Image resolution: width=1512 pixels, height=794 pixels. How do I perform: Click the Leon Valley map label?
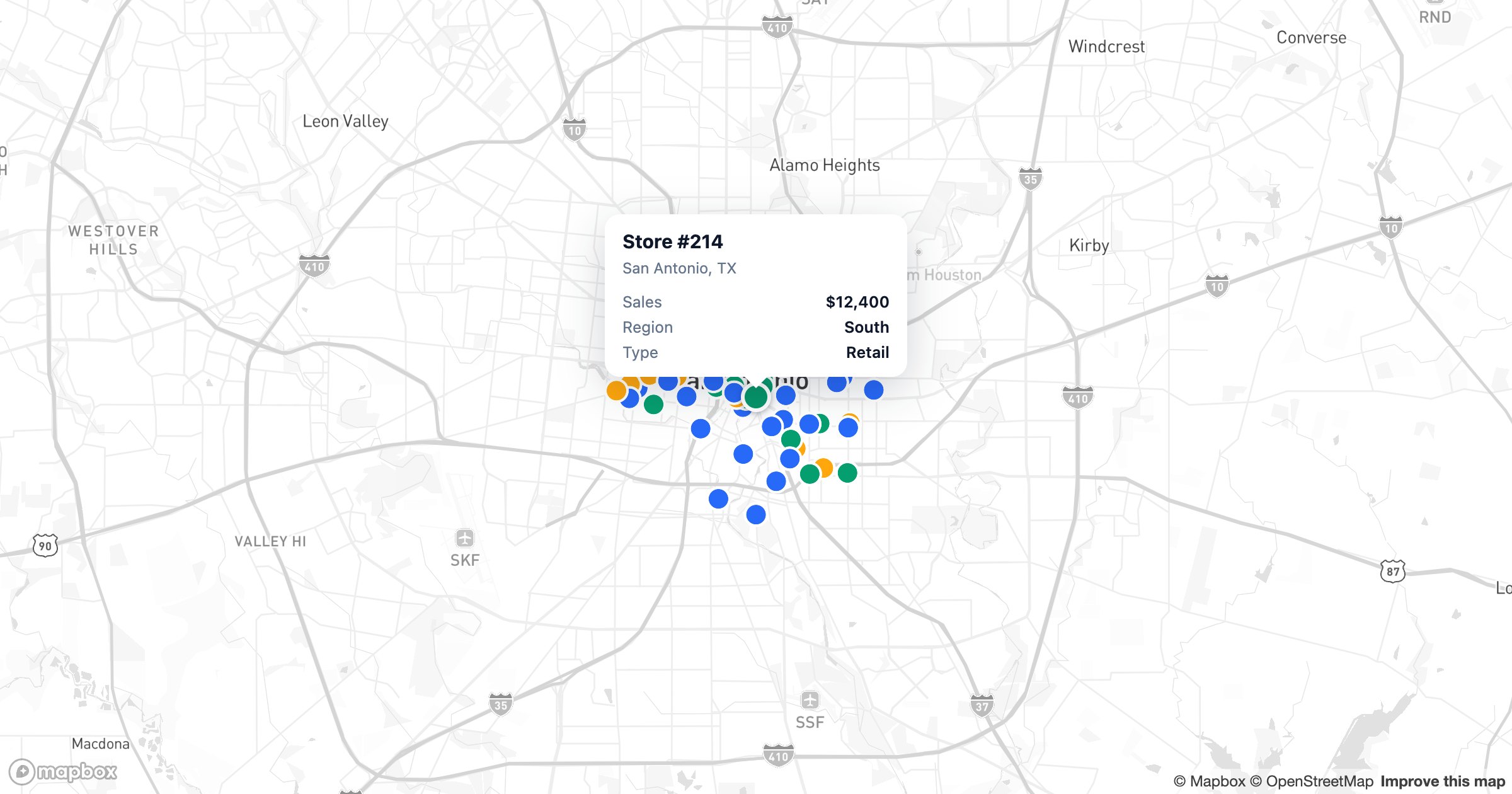[345, 121]
